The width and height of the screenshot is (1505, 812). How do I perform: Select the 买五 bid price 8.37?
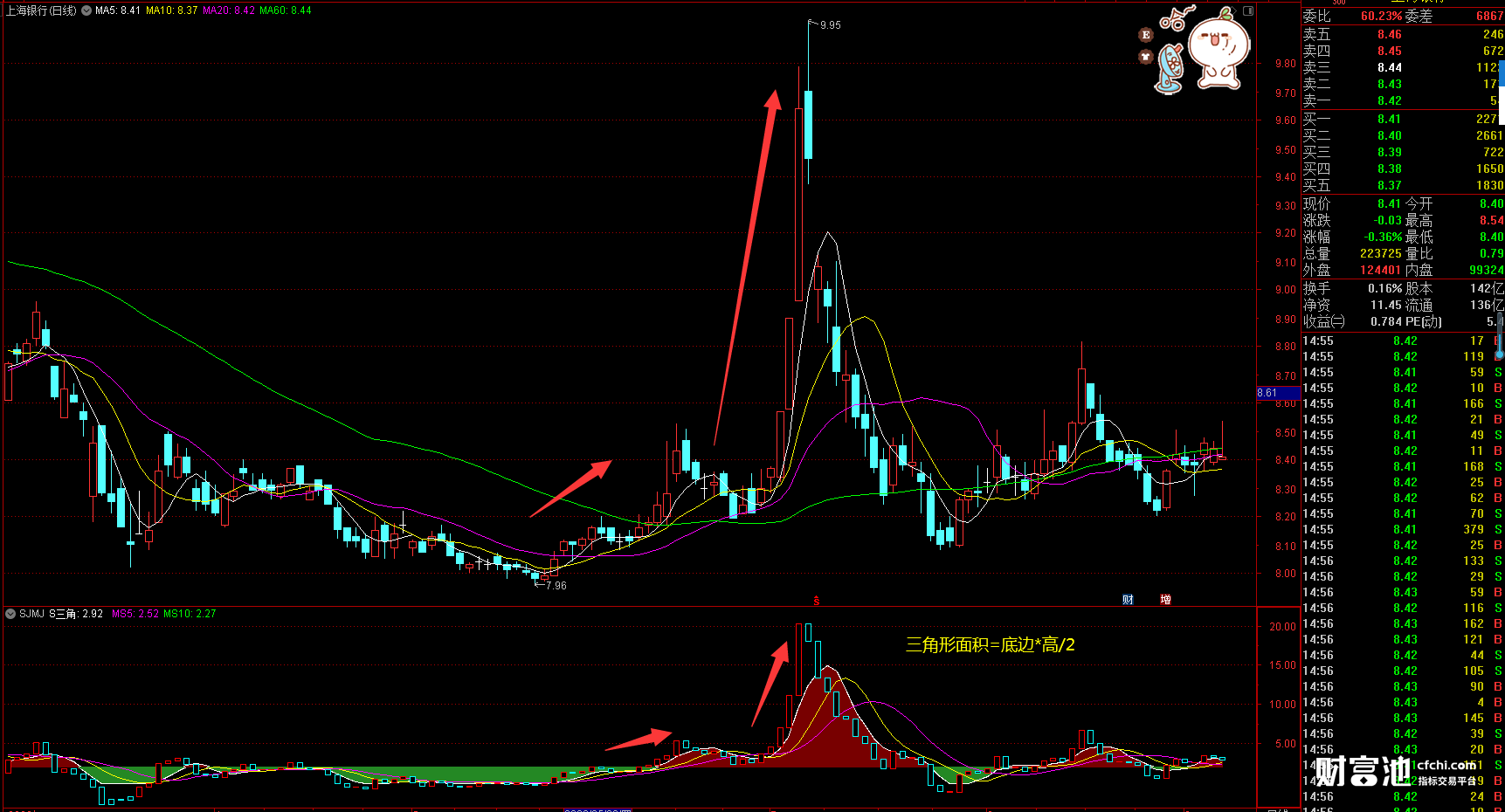1390,186
